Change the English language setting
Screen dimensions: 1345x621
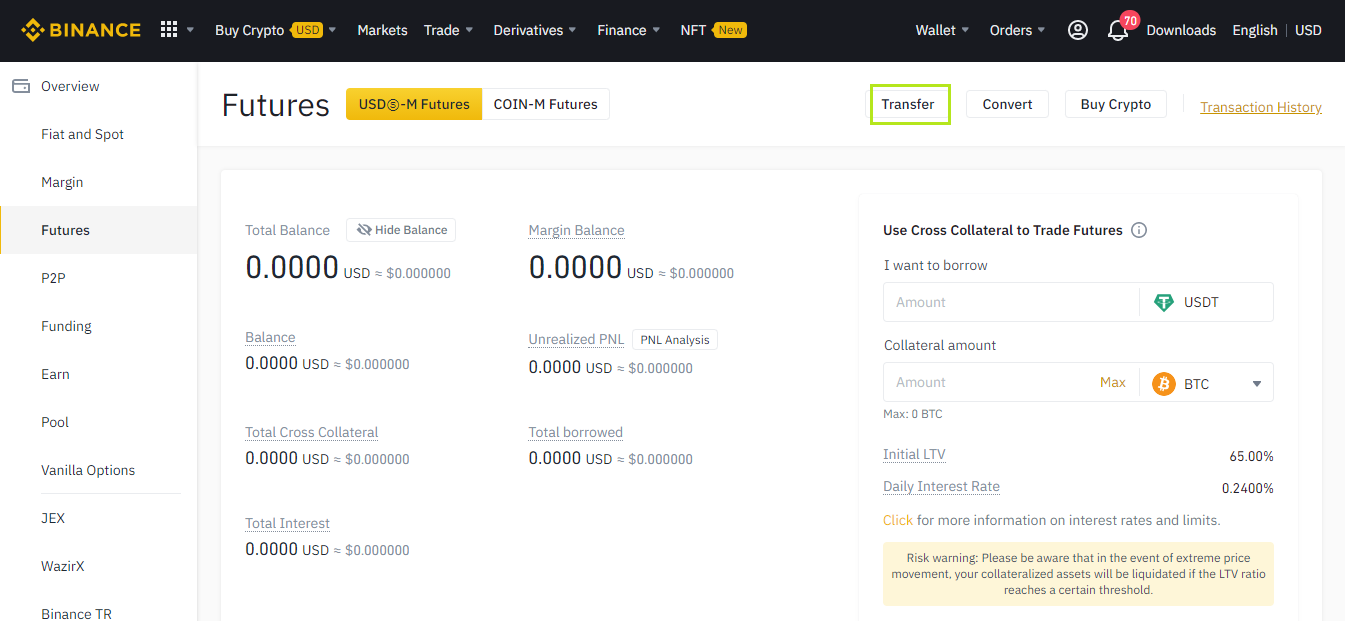[1255, 30]
